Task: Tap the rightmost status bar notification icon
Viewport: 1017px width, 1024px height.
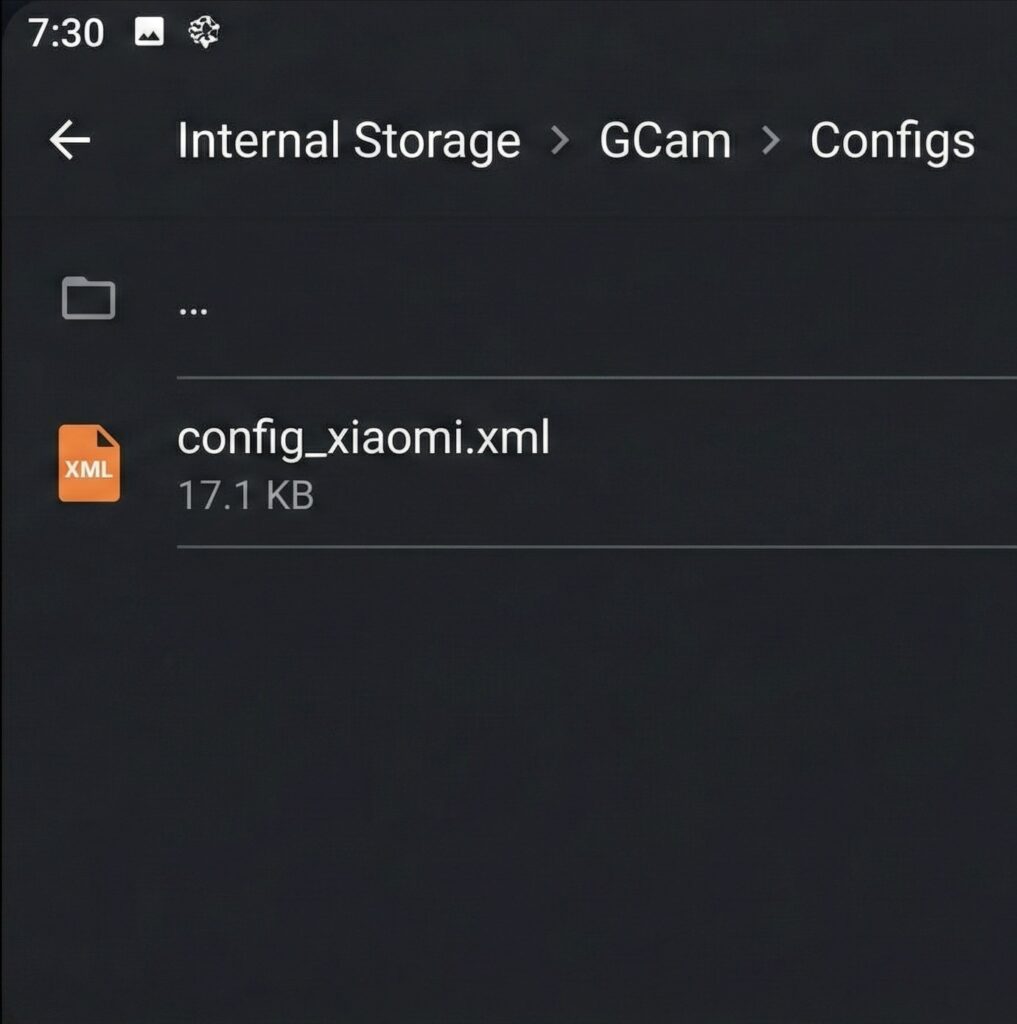Action: tap(203, 33)
